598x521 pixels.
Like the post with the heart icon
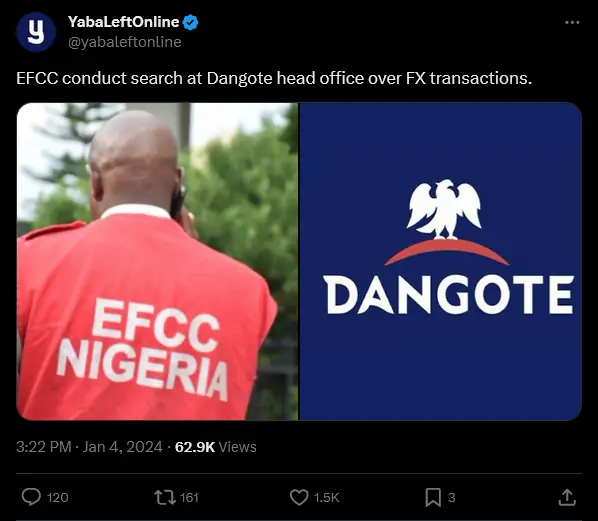click(299, 497)
